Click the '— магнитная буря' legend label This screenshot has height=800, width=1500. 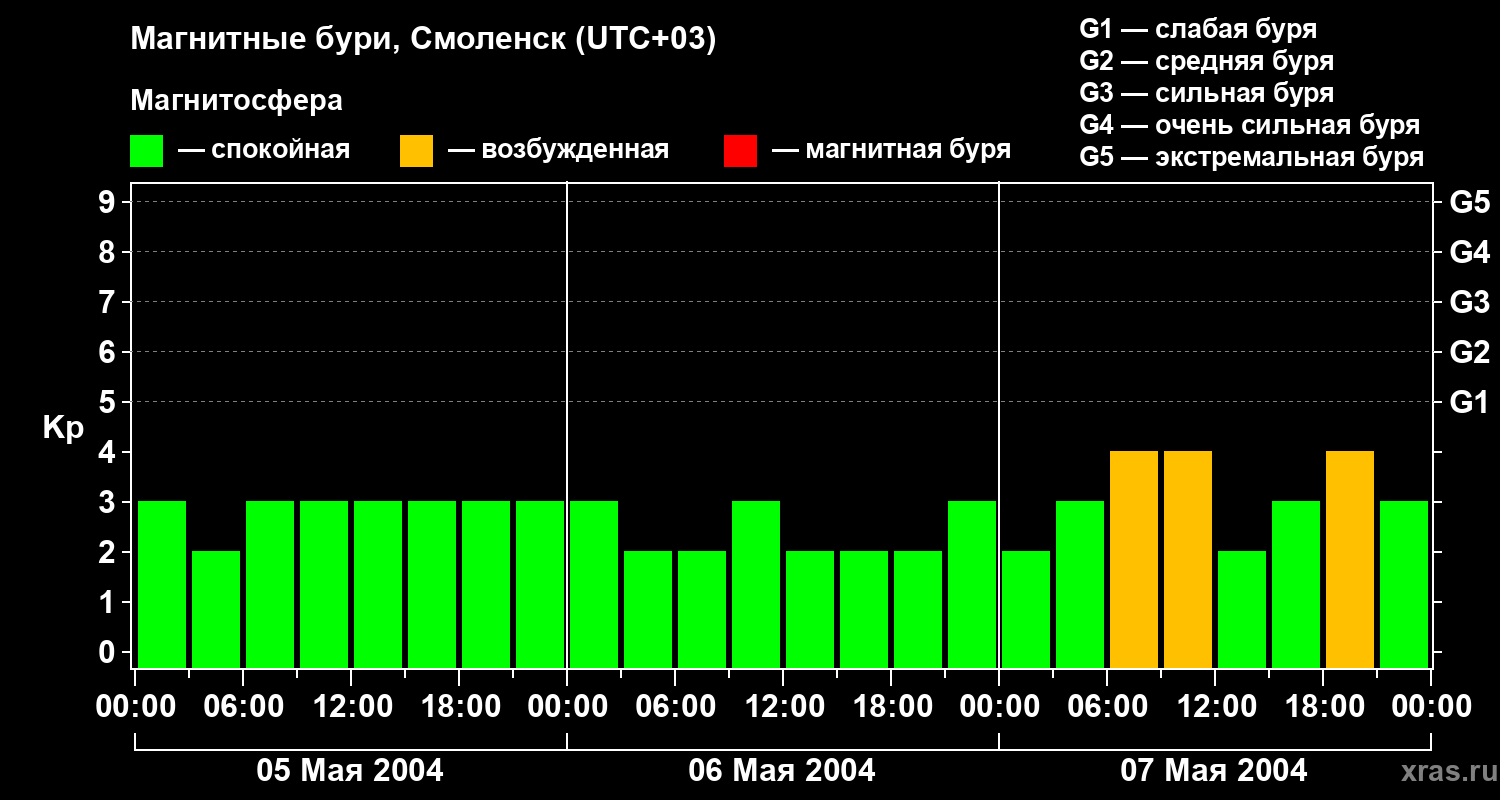891,150
